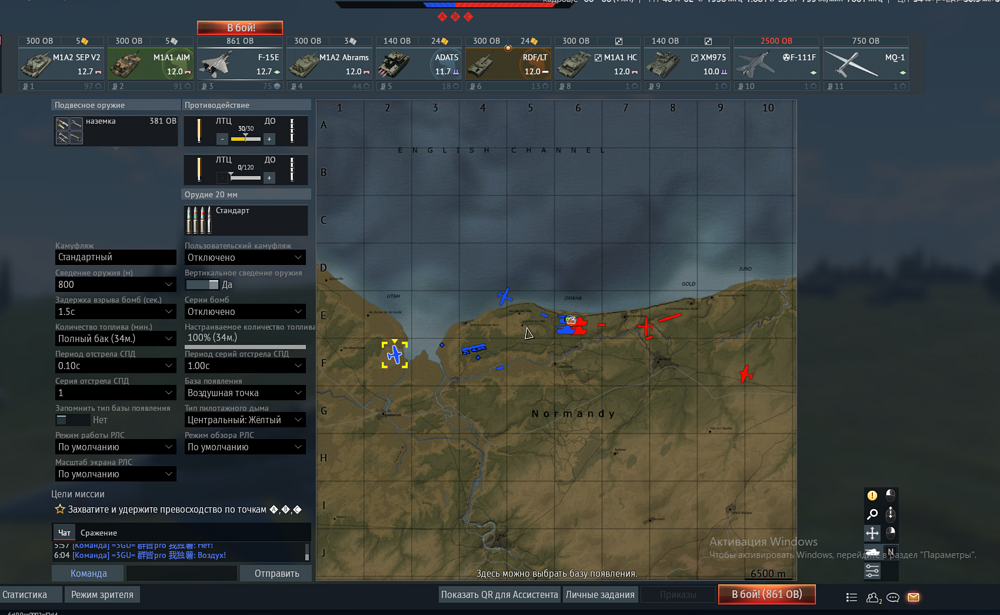1000x615 pixels.
Task: Select the F-15E vehicle slot
Action: pyautogui.click(x=240, y=63)
